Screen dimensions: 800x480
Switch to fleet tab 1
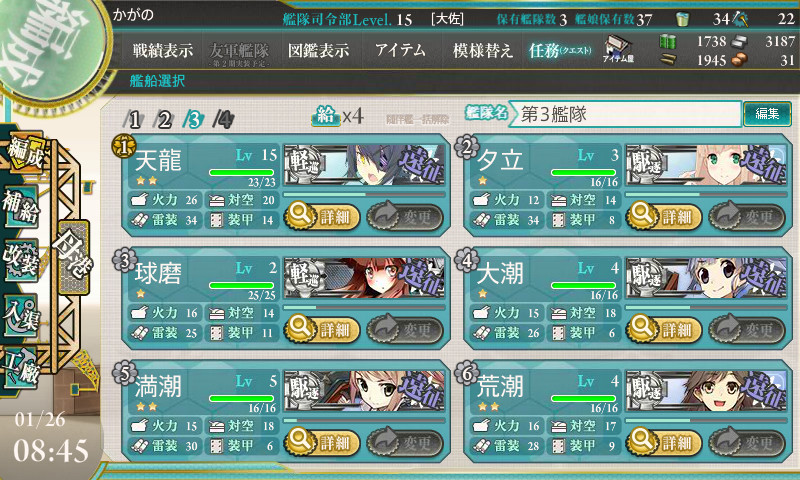coord(133,120)
